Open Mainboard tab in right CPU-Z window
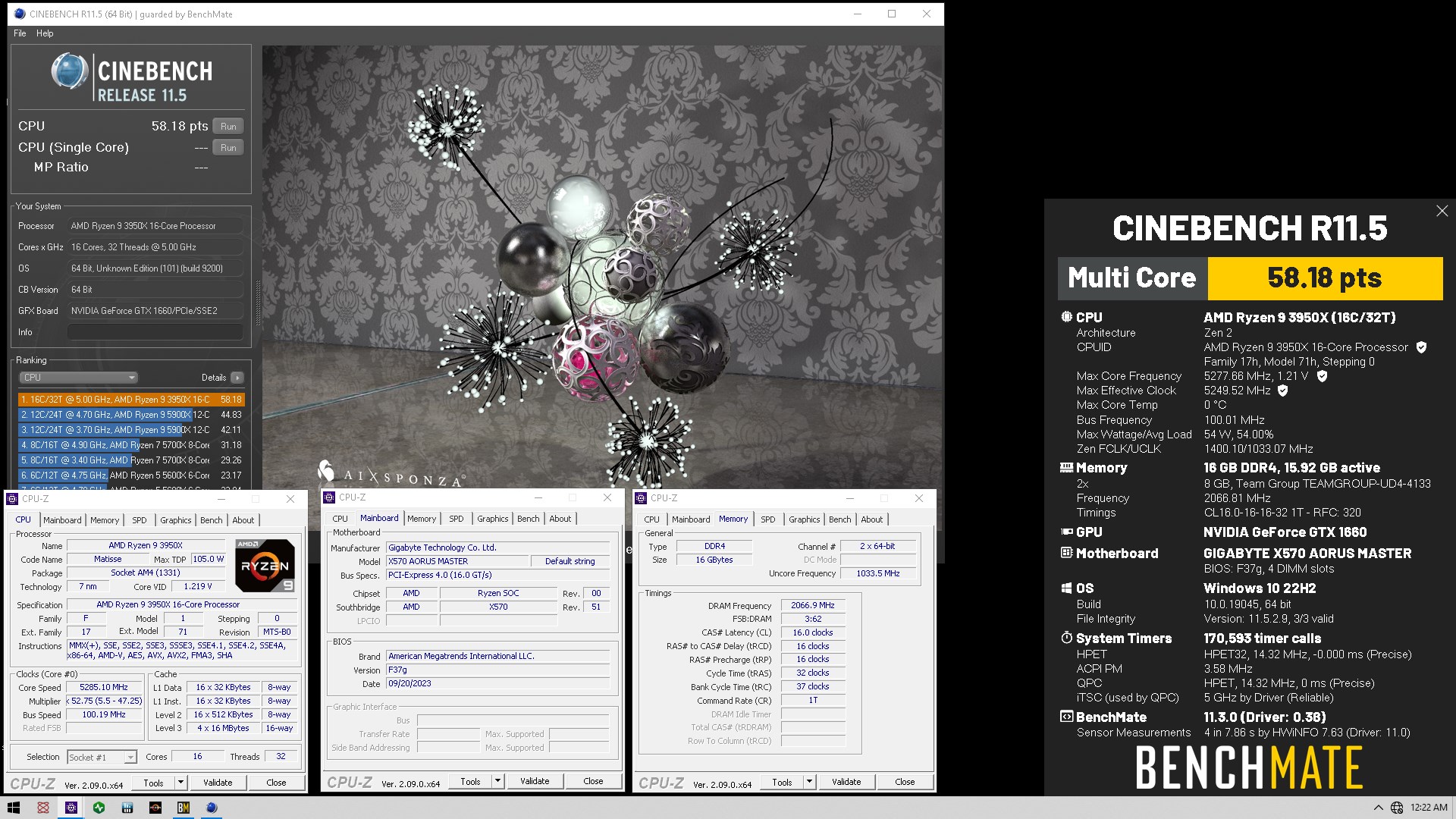1456x819 pixels. click(x=691, y=519)
